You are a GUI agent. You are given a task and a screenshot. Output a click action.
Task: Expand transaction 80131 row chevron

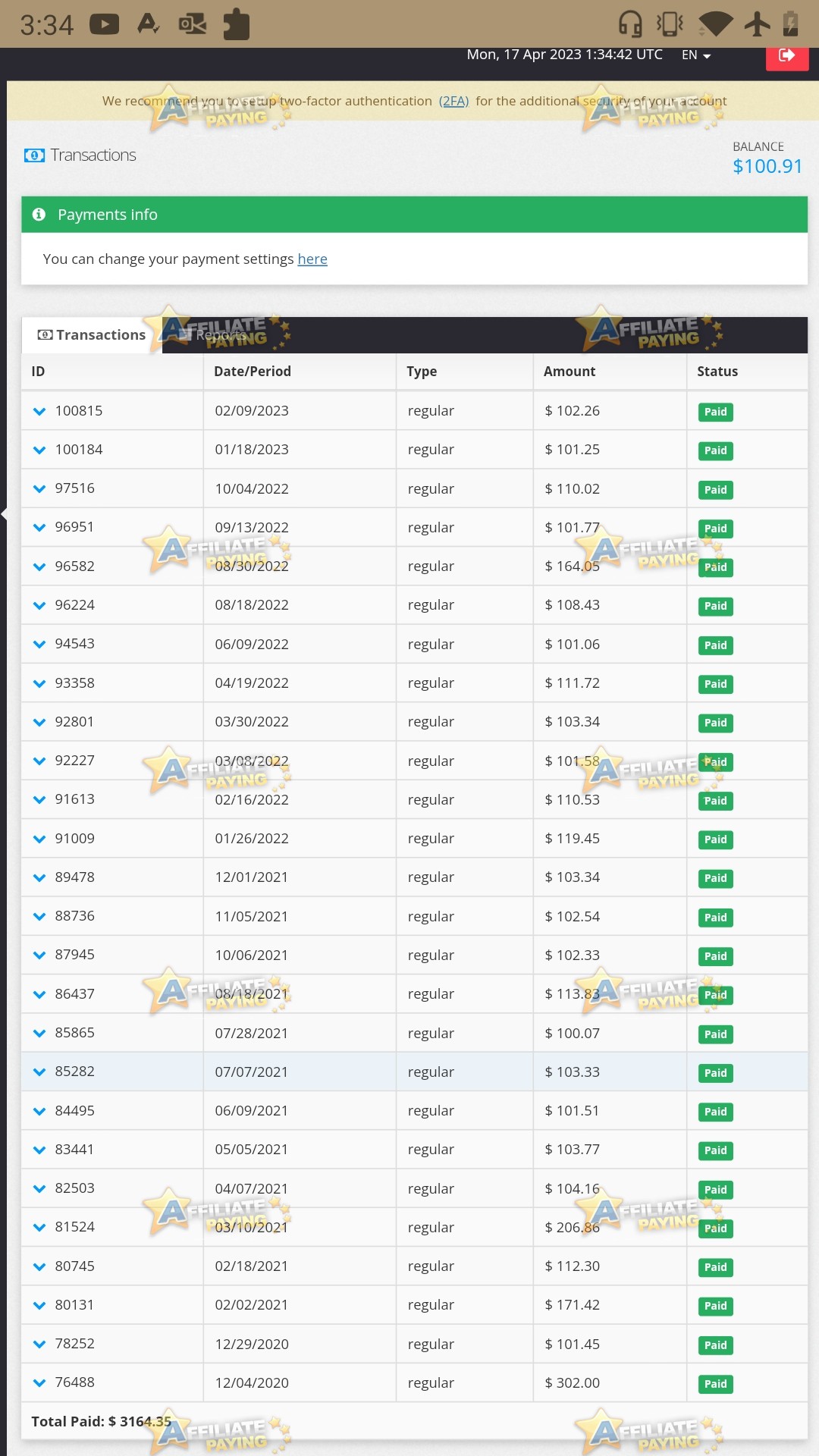pyautogui.click(x=39, y=1305)
